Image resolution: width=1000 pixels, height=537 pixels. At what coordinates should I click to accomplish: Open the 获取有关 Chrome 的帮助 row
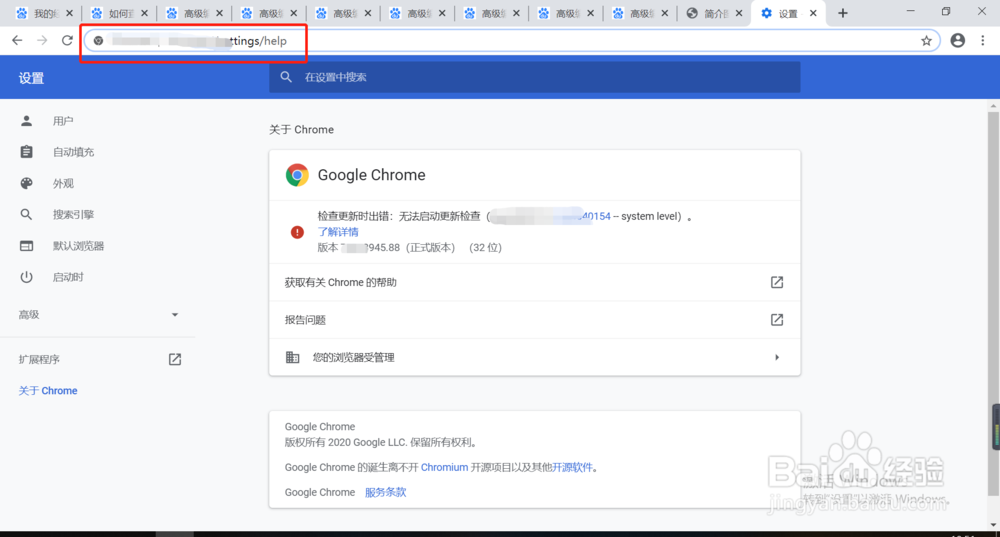tap(534, 282)
